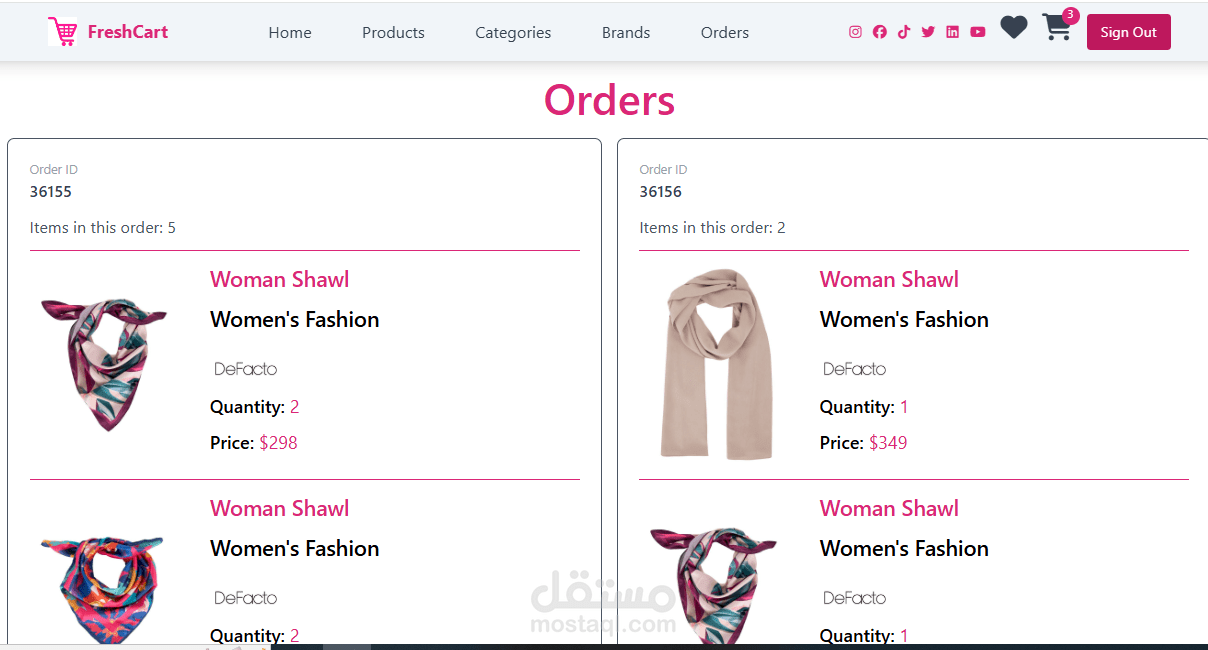Click the first shawl image in order 36155
1208x650 pixels.
104,364
